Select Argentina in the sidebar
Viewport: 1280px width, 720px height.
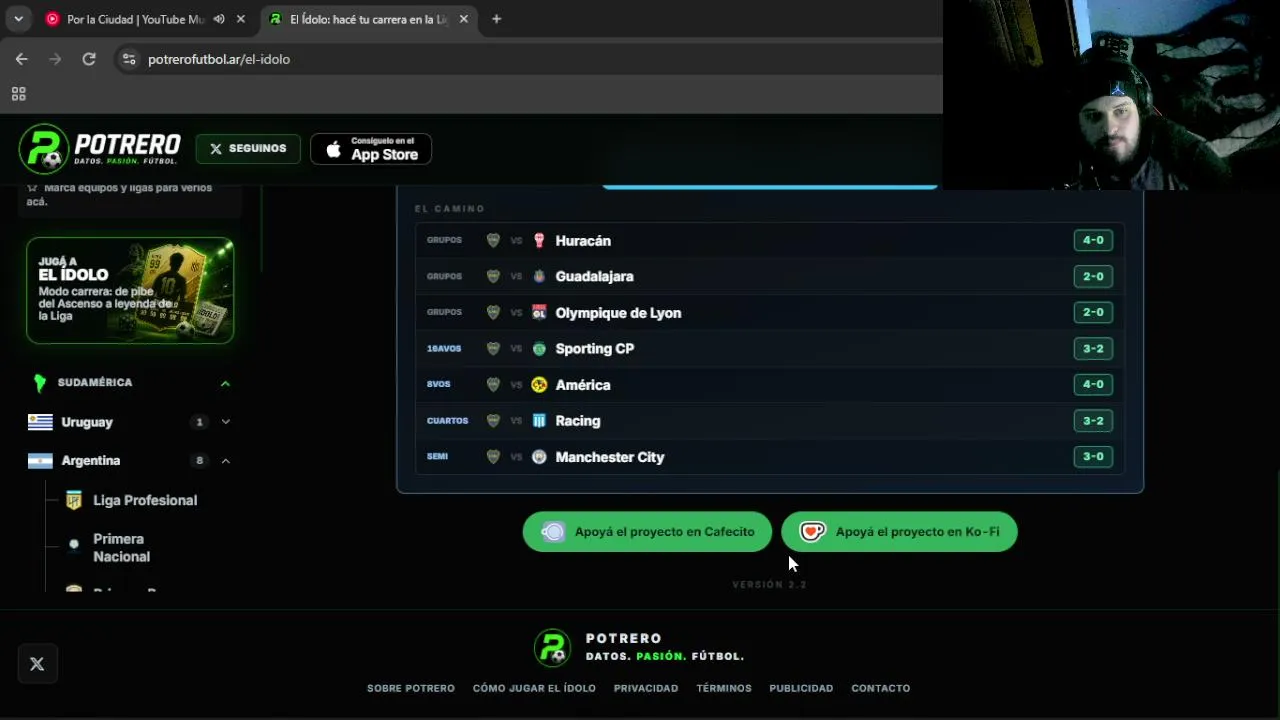[x=91, y=461]
